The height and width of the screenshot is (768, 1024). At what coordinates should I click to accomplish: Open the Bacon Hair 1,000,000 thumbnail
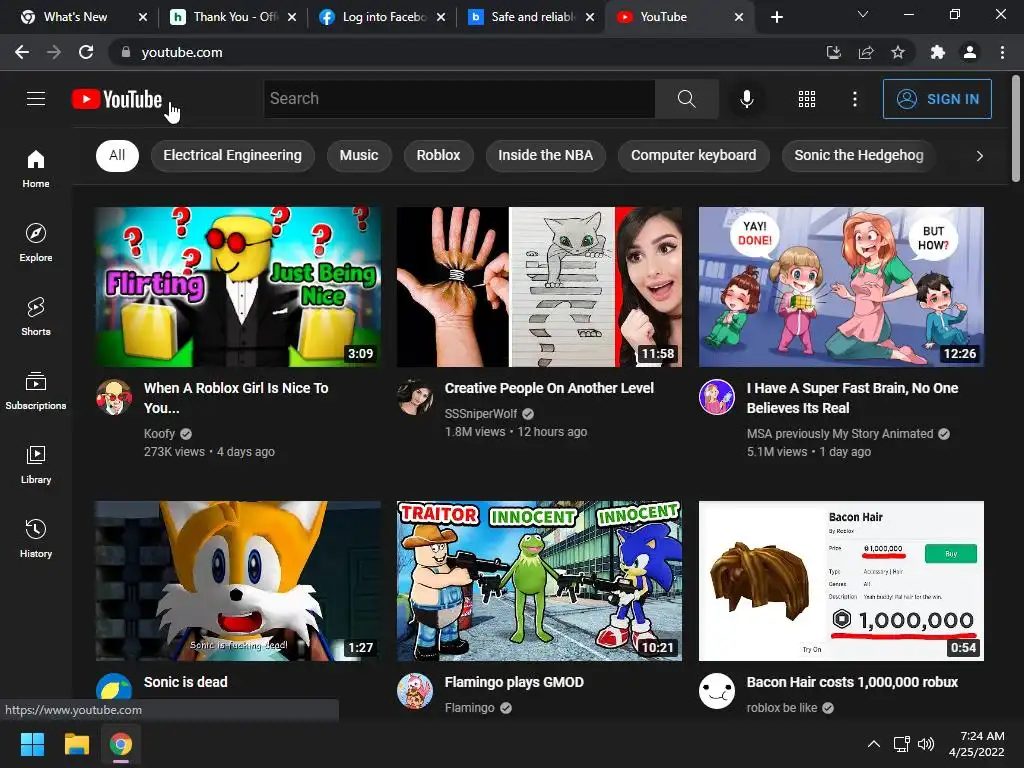point(841,581)
